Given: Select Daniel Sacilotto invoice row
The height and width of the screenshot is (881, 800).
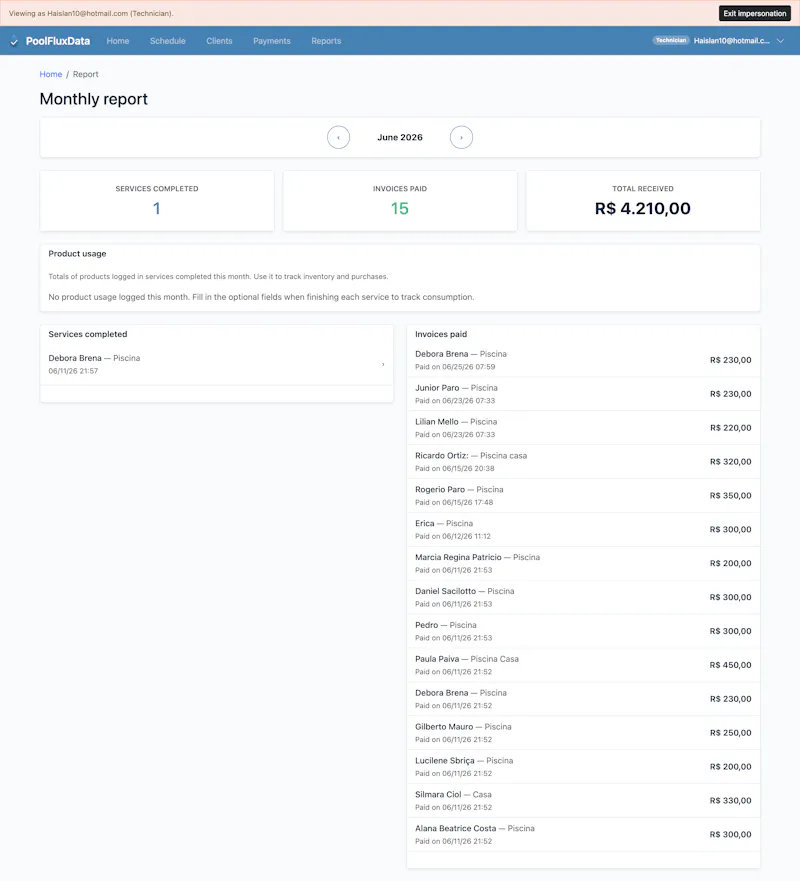Looking at the screenshot, I should tap(583, 597).
